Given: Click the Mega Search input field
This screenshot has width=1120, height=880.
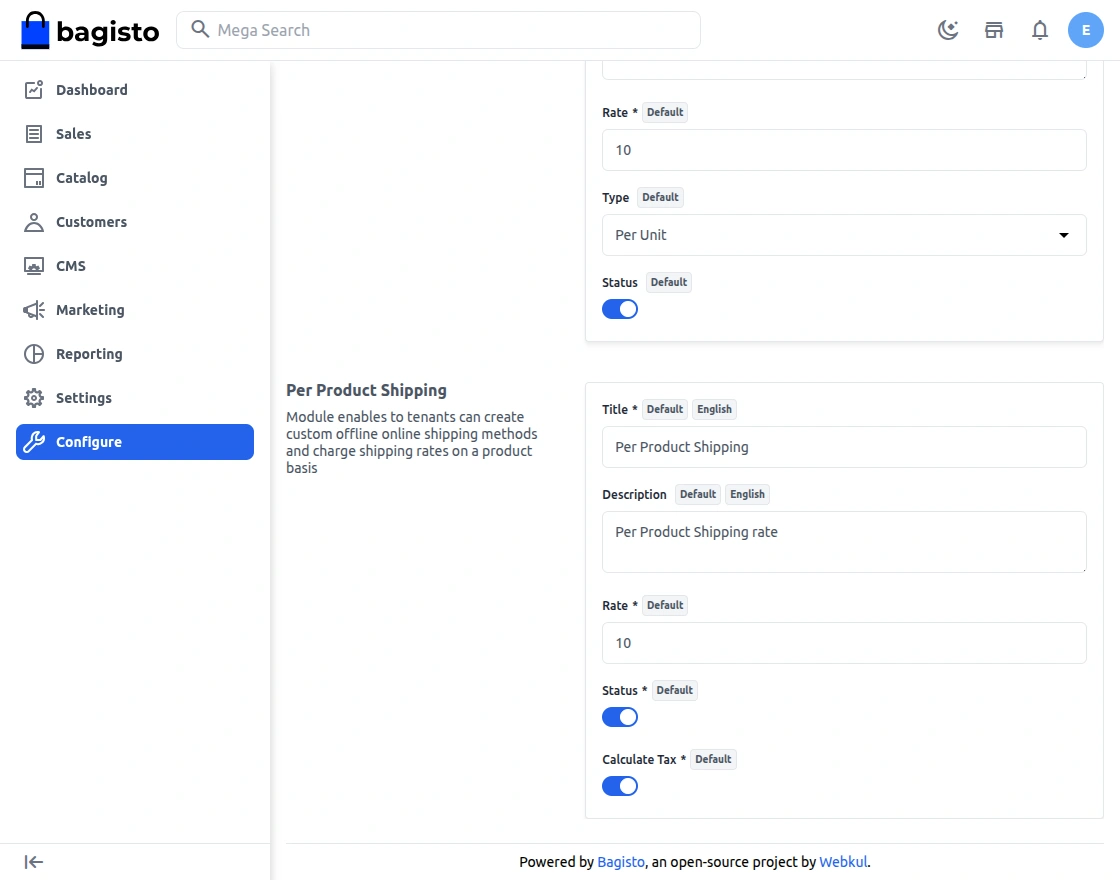Looking at the screenshot, I should [x=438, y=30].
